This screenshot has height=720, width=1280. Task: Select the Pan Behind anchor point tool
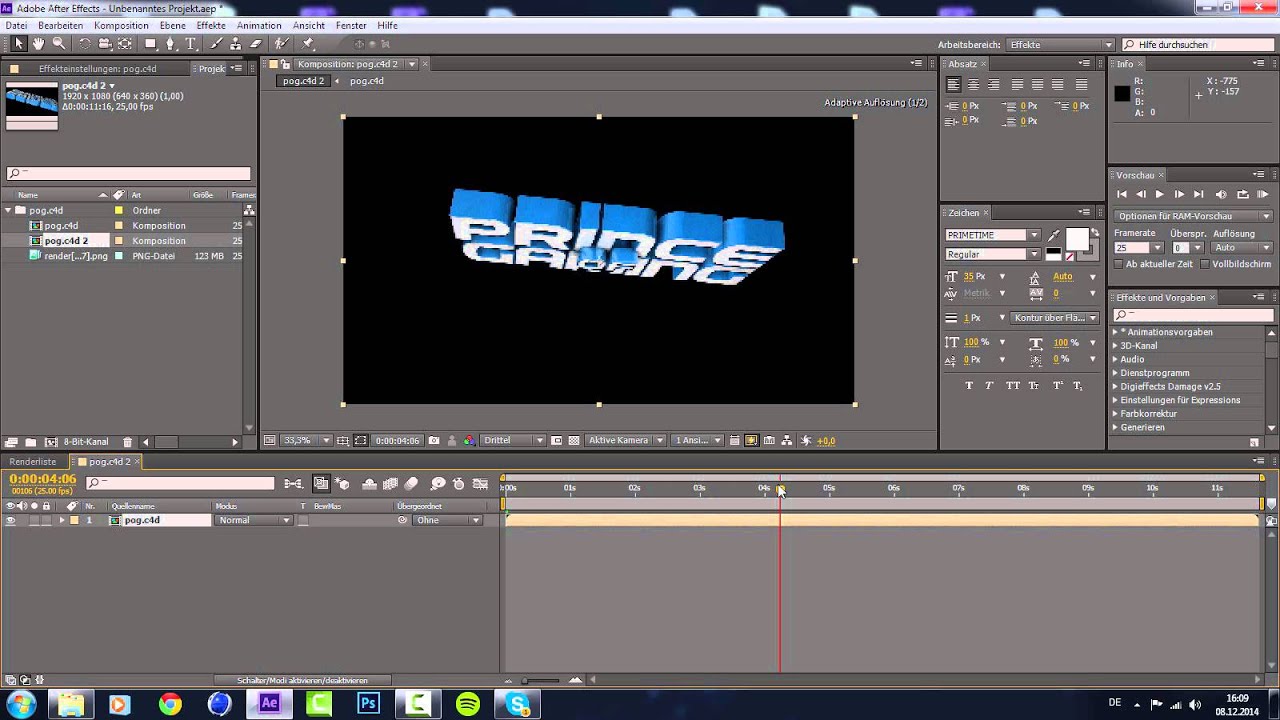tap(125, 44)
